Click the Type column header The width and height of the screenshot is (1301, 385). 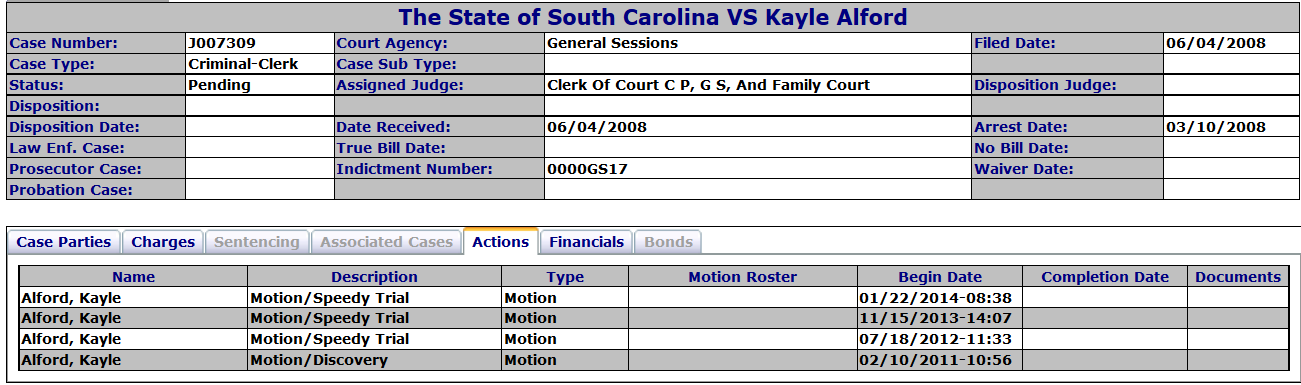[x=565, y=277]
